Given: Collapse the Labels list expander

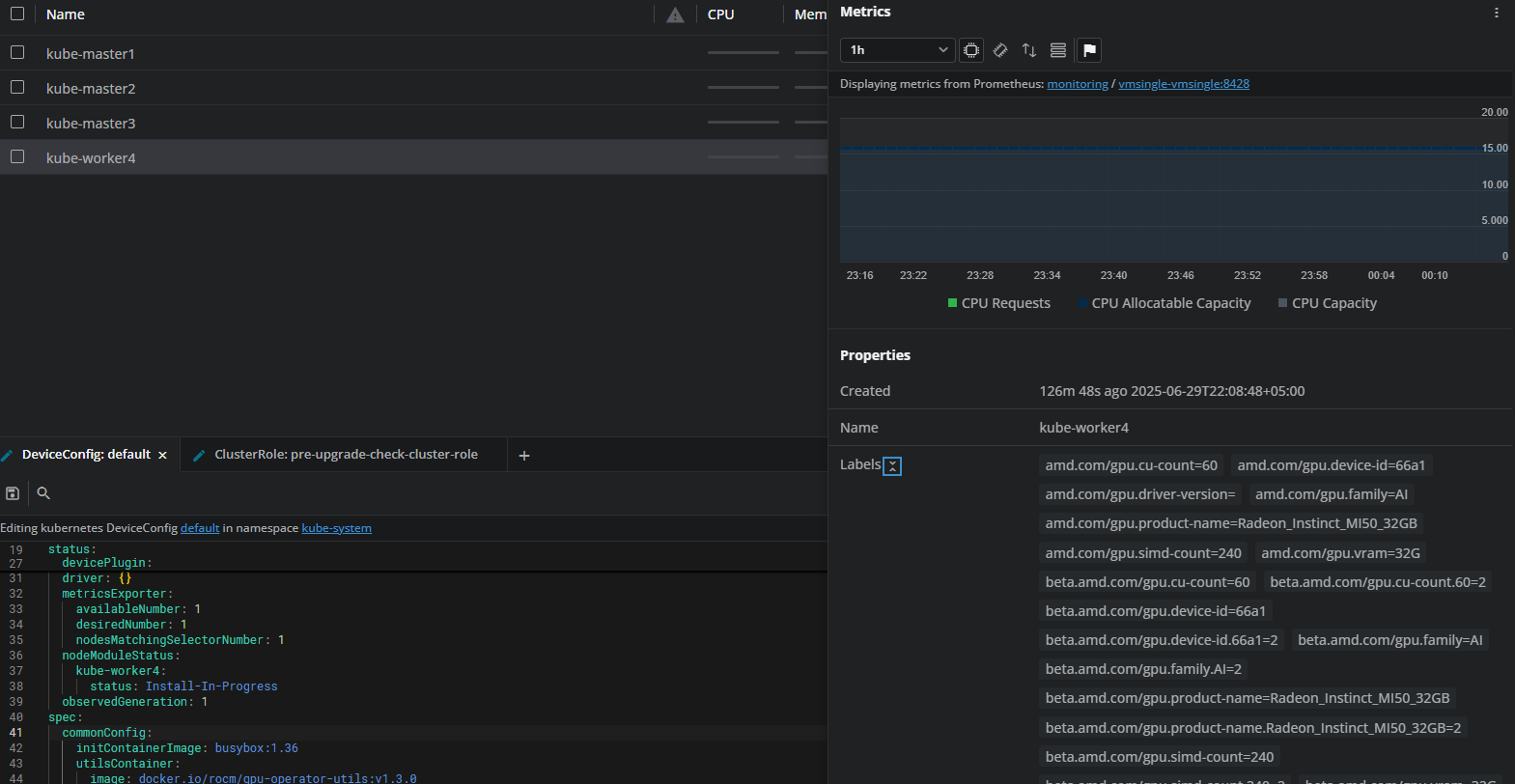Looking at the screenshot, I should click(x=892, y=466).
